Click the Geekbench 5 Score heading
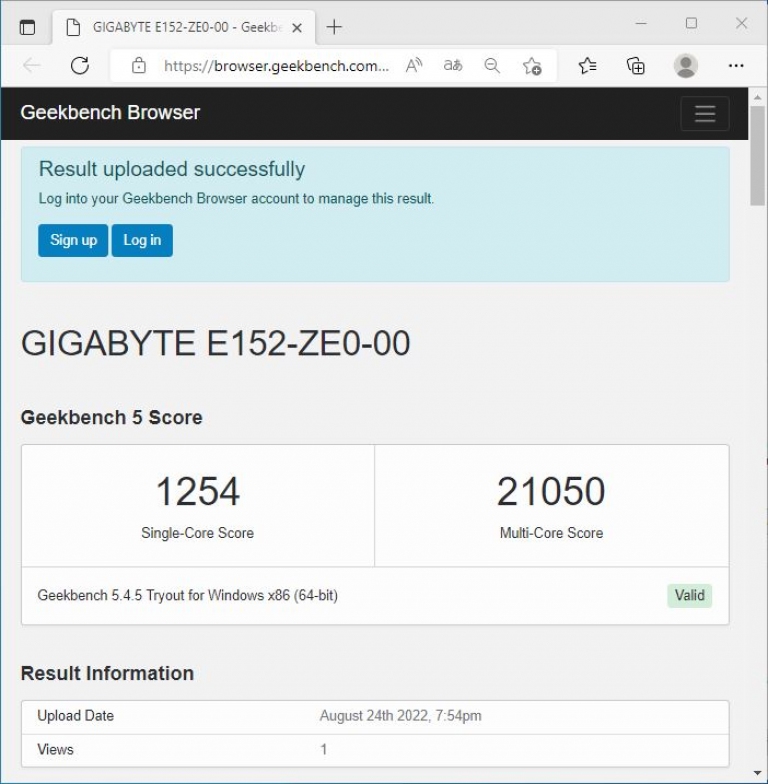This screenshot has height=784, width=768. pyautogui.click(x=112, y=418)
